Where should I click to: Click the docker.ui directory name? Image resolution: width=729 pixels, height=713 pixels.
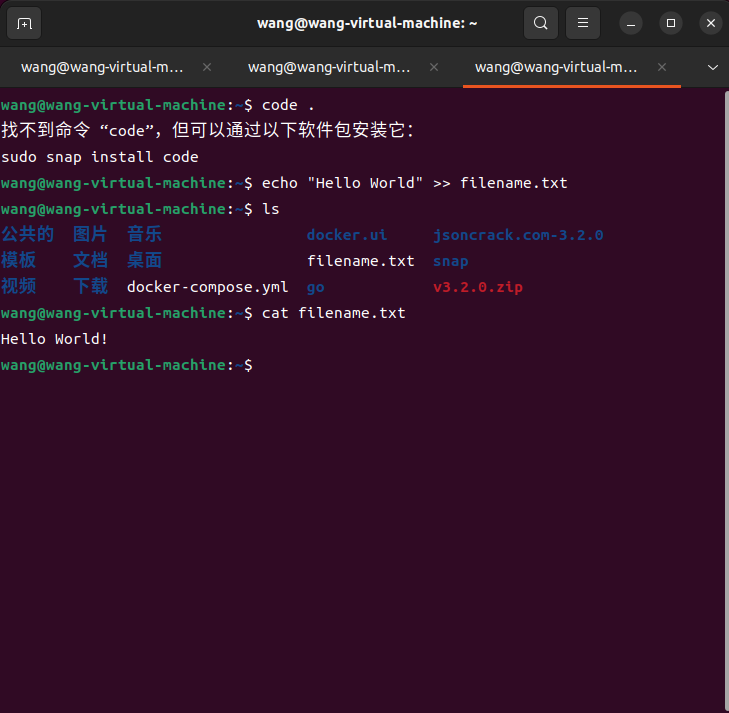pos(346,235)
